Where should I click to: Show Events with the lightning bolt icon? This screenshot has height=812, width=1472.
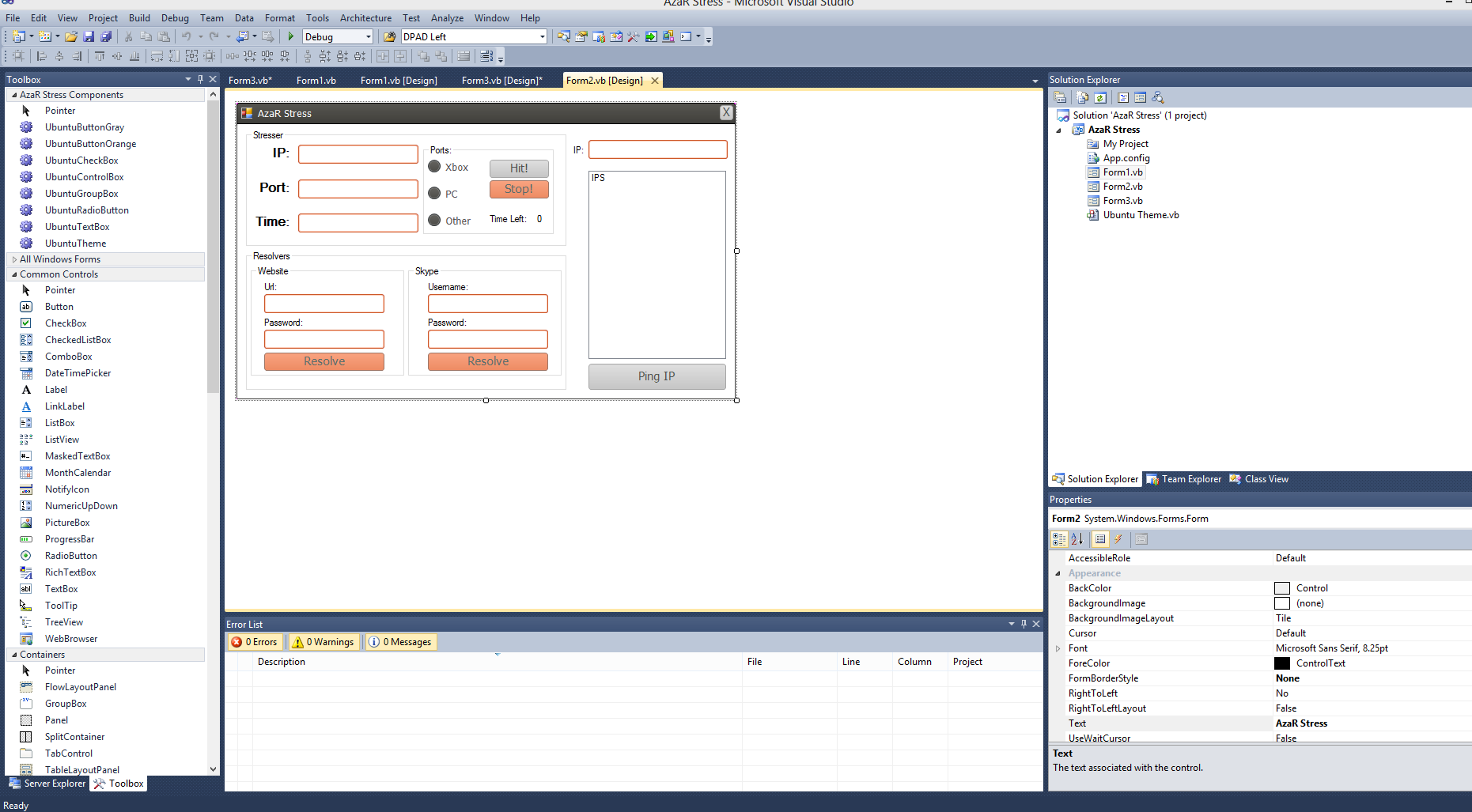(1118, 539)
